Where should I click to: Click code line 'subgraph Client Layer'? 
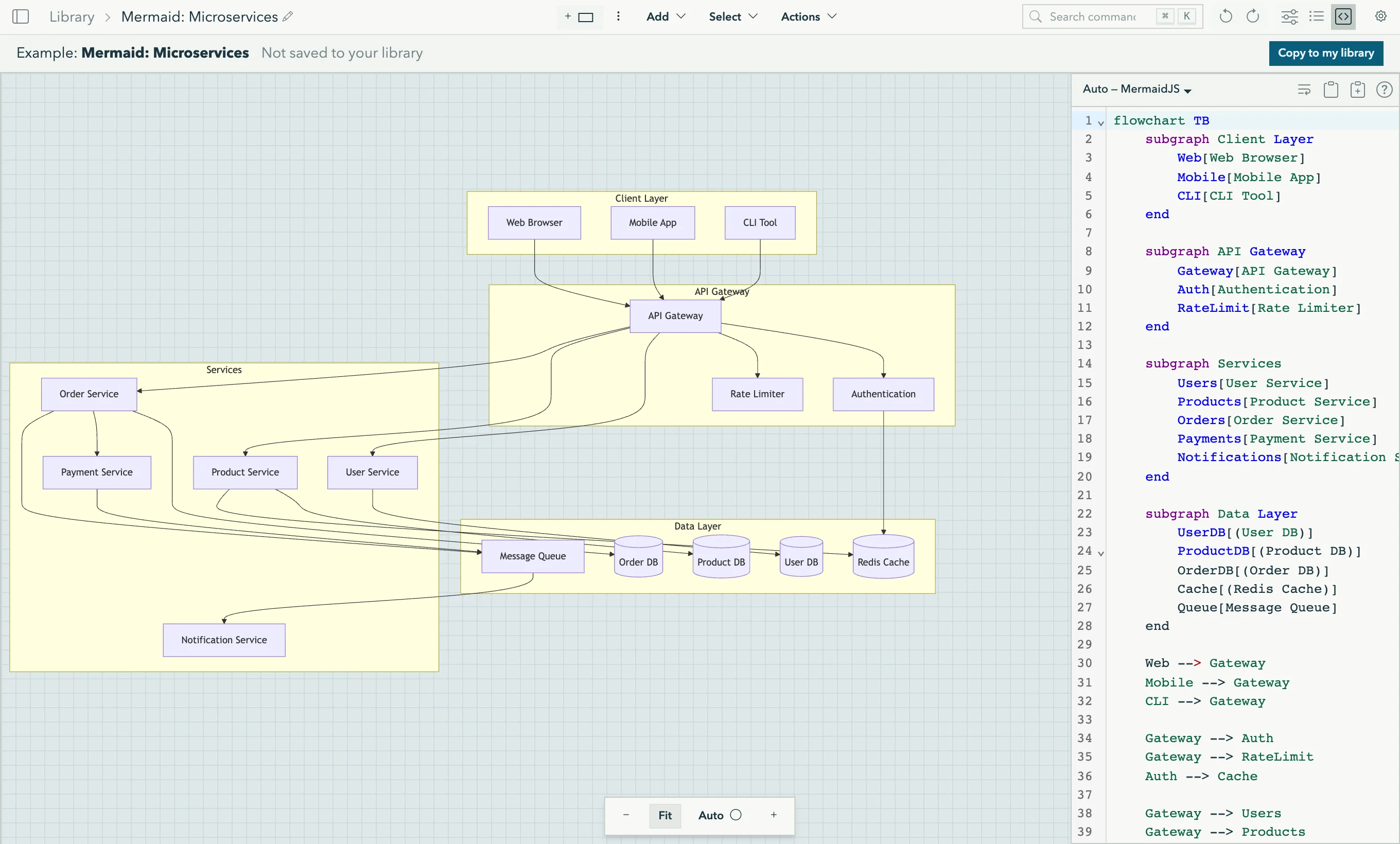1229,139
